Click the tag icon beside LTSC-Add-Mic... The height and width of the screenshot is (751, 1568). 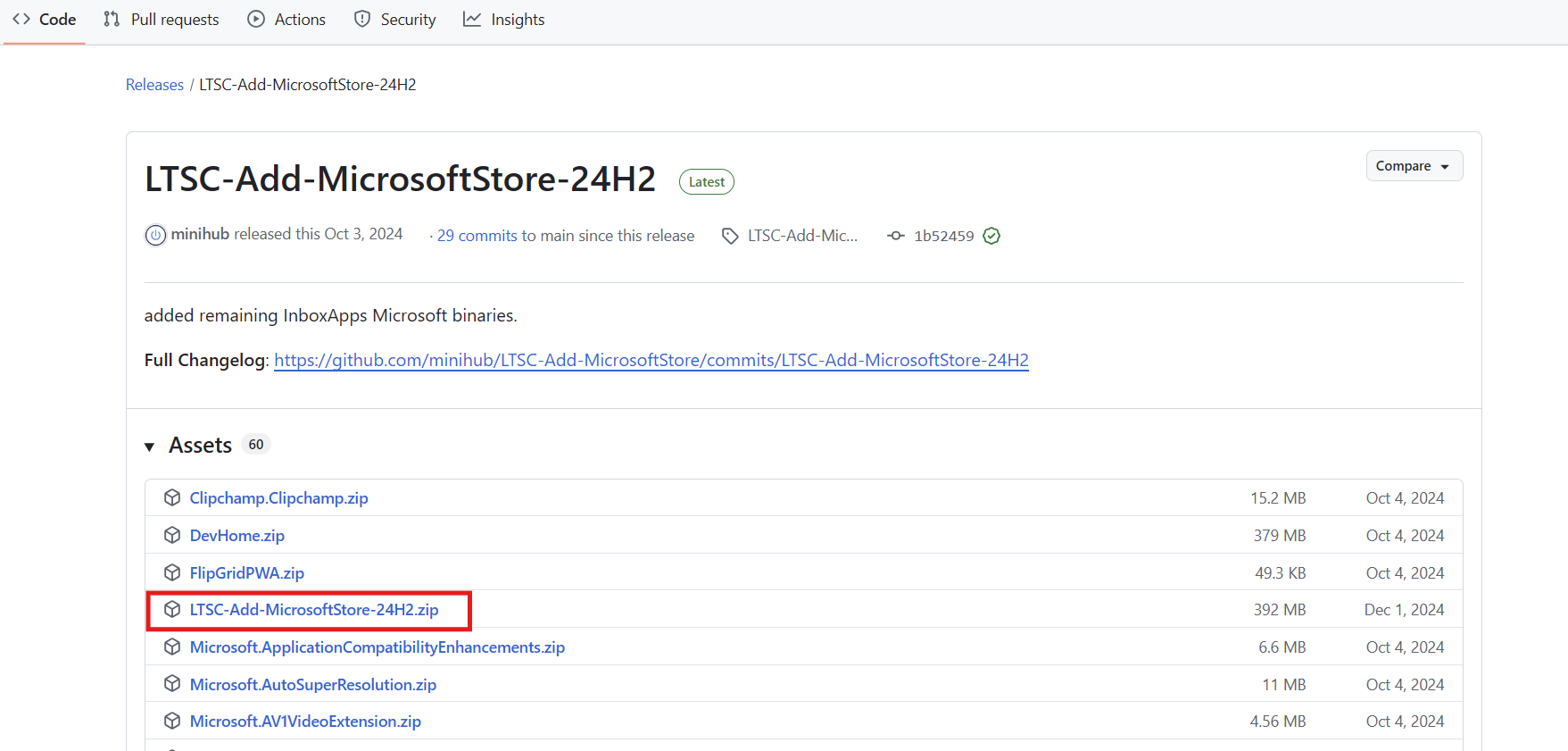pyautogui.click(x=730, y=236)
